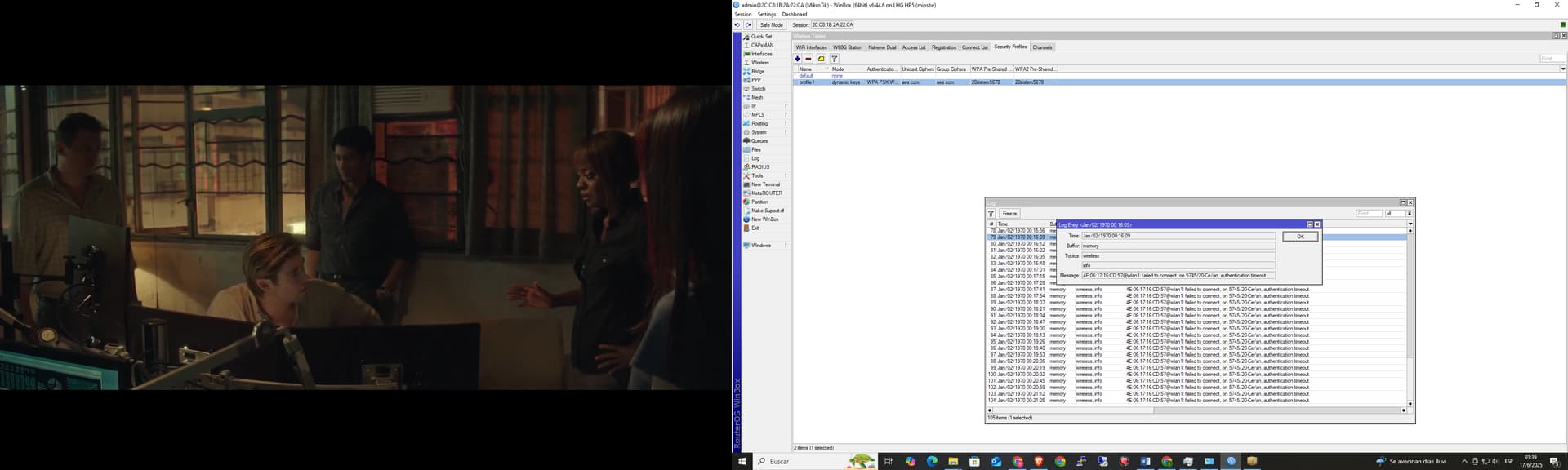Open Microsoft Edge from the taskbar
Image resolution: width=1568 pixels, height=470 pixels.
[x=932, y=462]
